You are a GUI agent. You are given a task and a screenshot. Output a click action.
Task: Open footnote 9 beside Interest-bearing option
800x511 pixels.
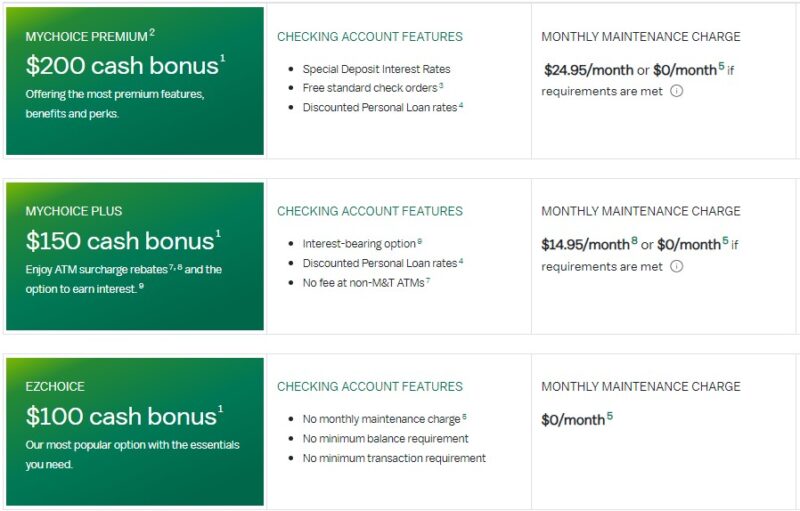(420, 241)
